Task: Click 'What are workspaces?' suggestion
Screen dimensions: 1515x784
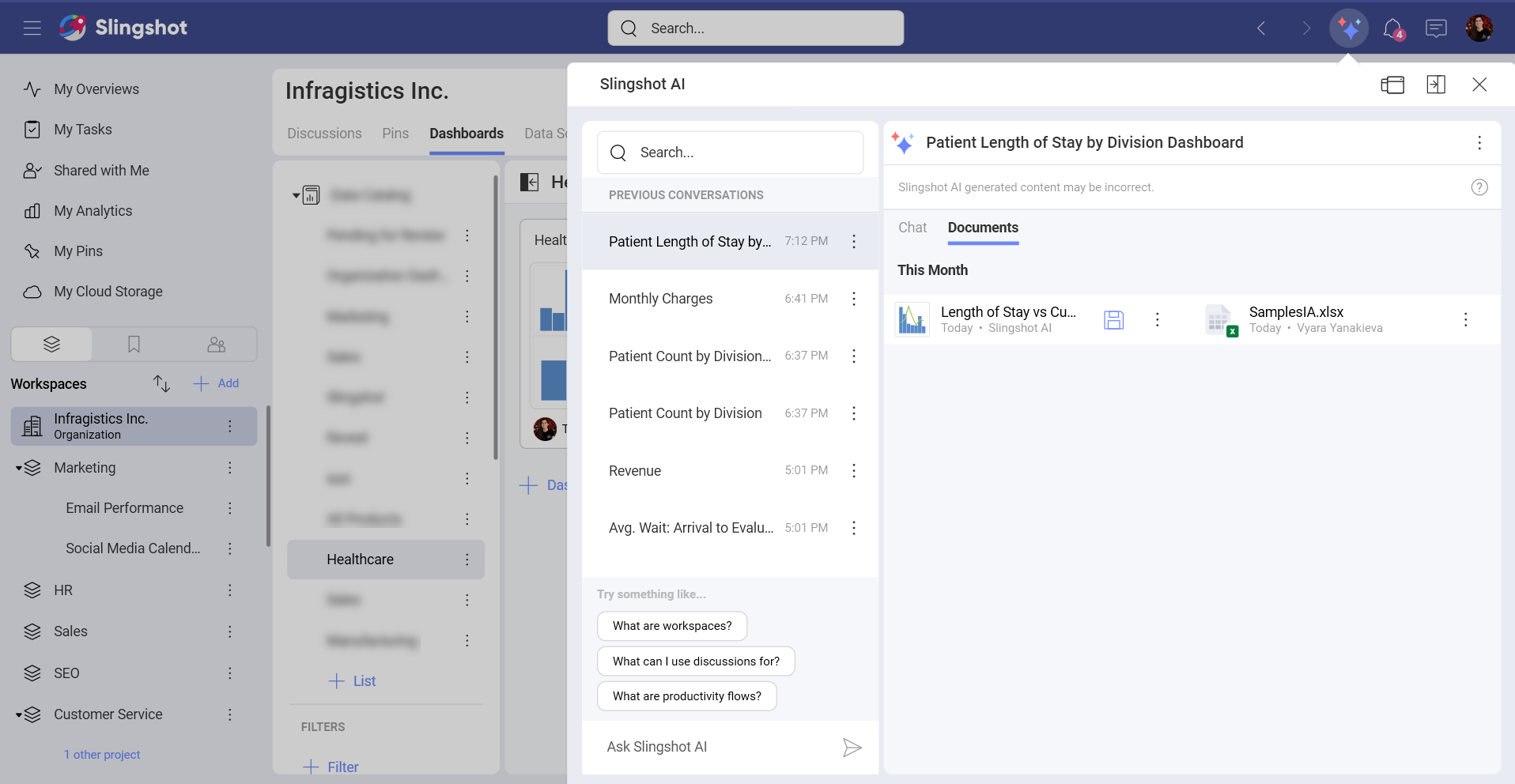Action: [x=672, y=626]
